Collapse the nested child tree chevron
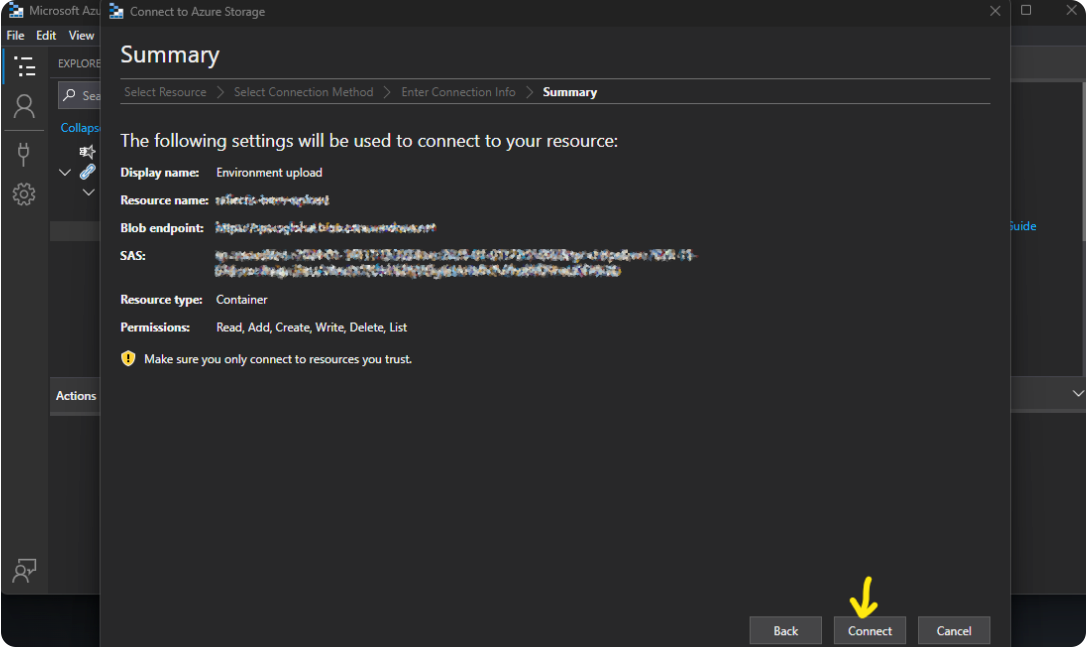The width and height of the screenshot is (1088, 651). 88,192
